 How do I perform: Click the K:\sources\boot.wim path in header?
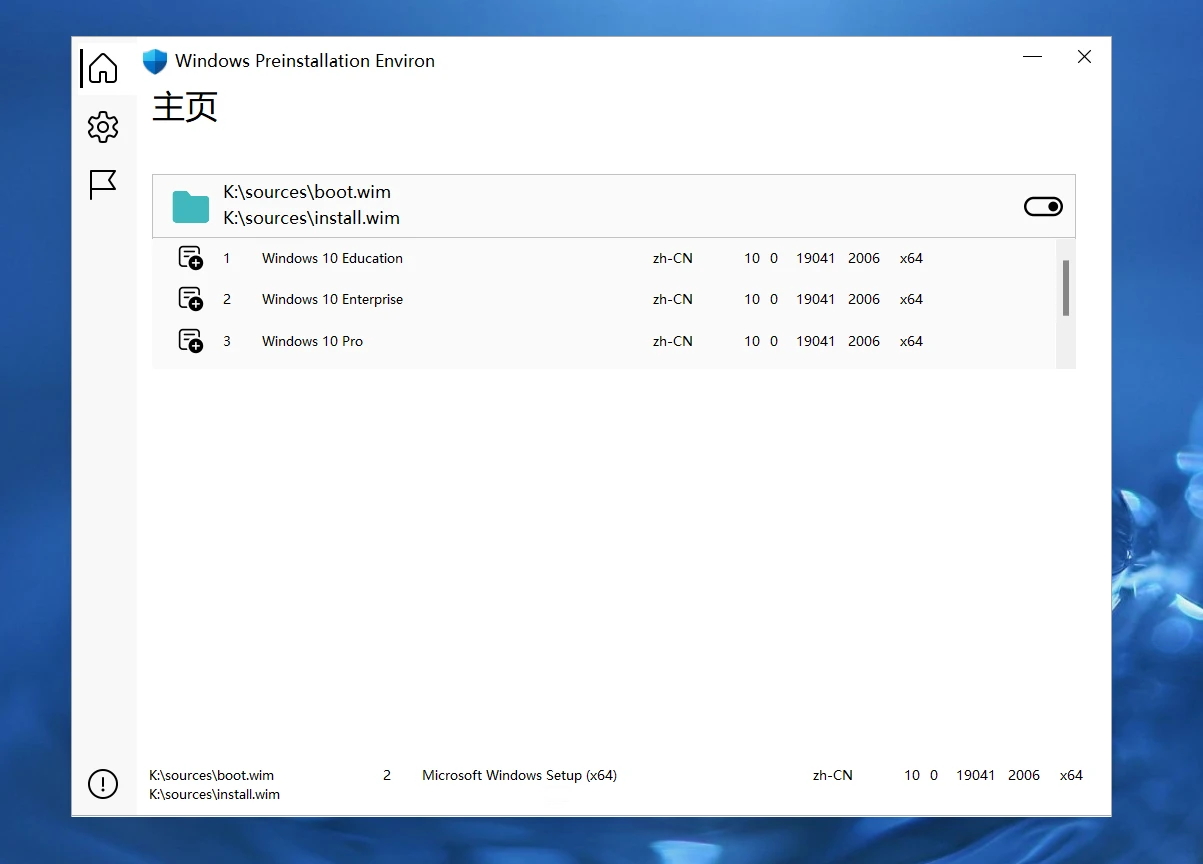(x=307, y=192)
